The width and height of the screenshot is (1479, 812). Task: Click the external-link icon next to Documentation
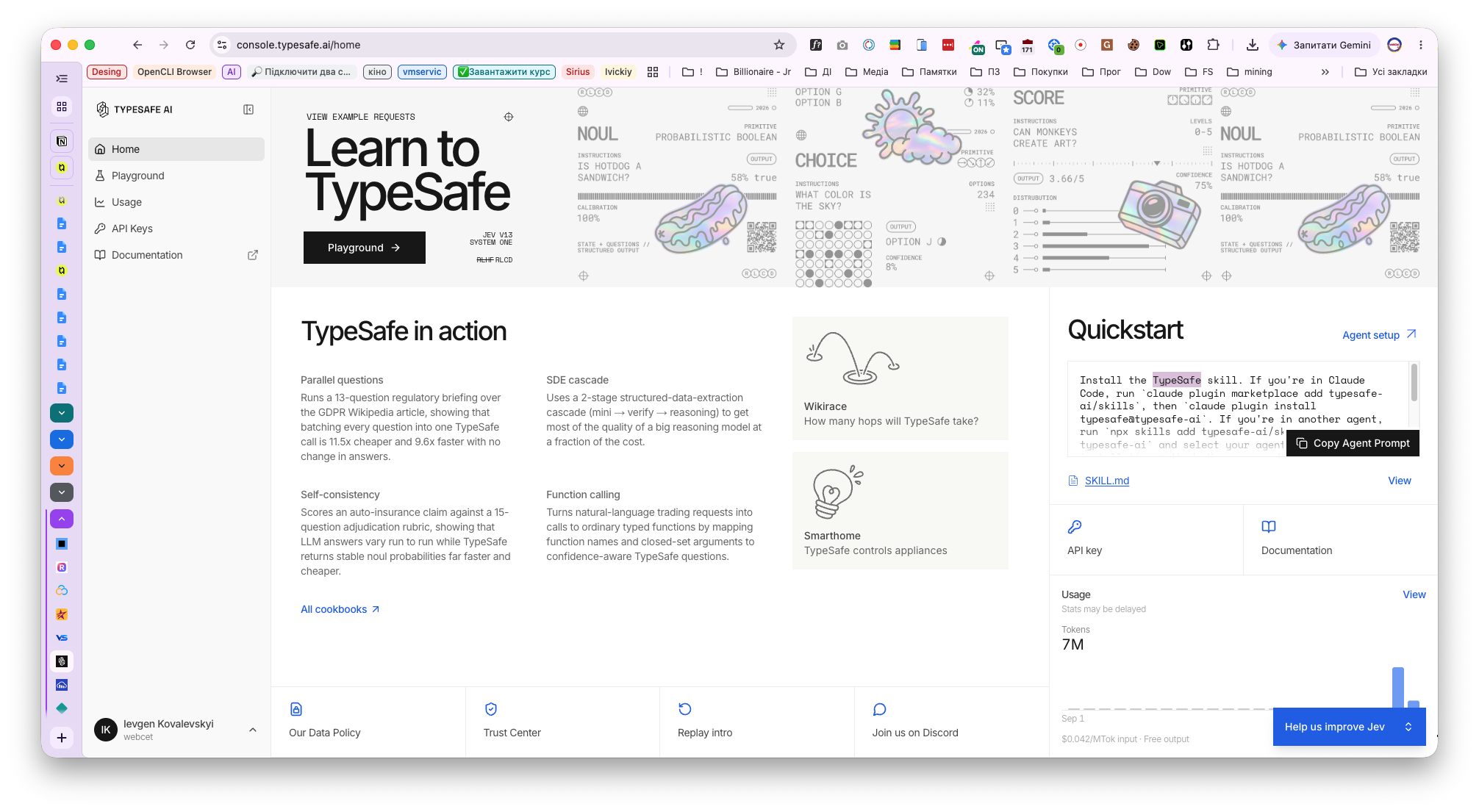[x=253, y=255]
